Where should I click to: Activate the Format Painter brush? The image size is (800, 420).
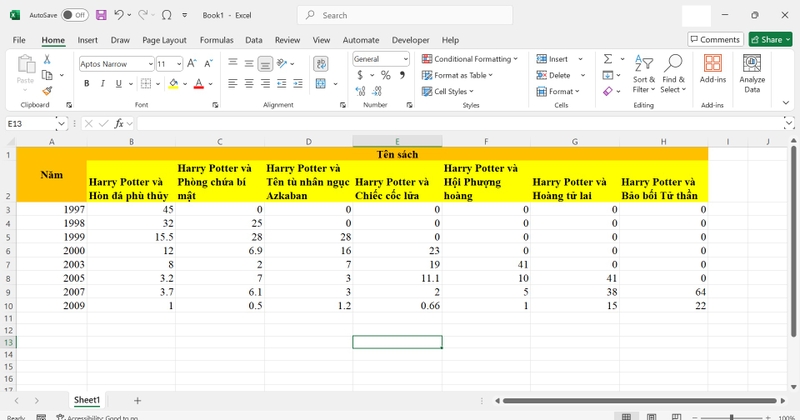47,91
